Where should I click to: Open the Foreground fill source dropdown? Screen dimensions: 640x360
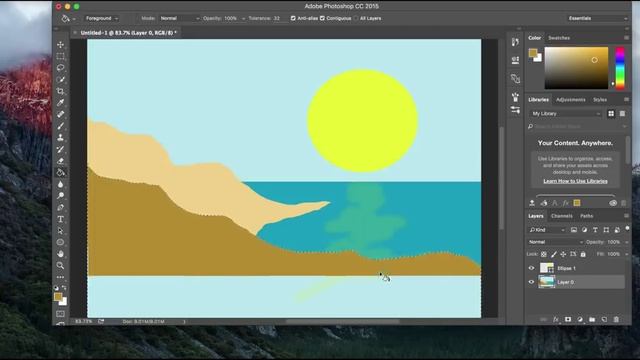pyautogui.click(x=102, y=18)
